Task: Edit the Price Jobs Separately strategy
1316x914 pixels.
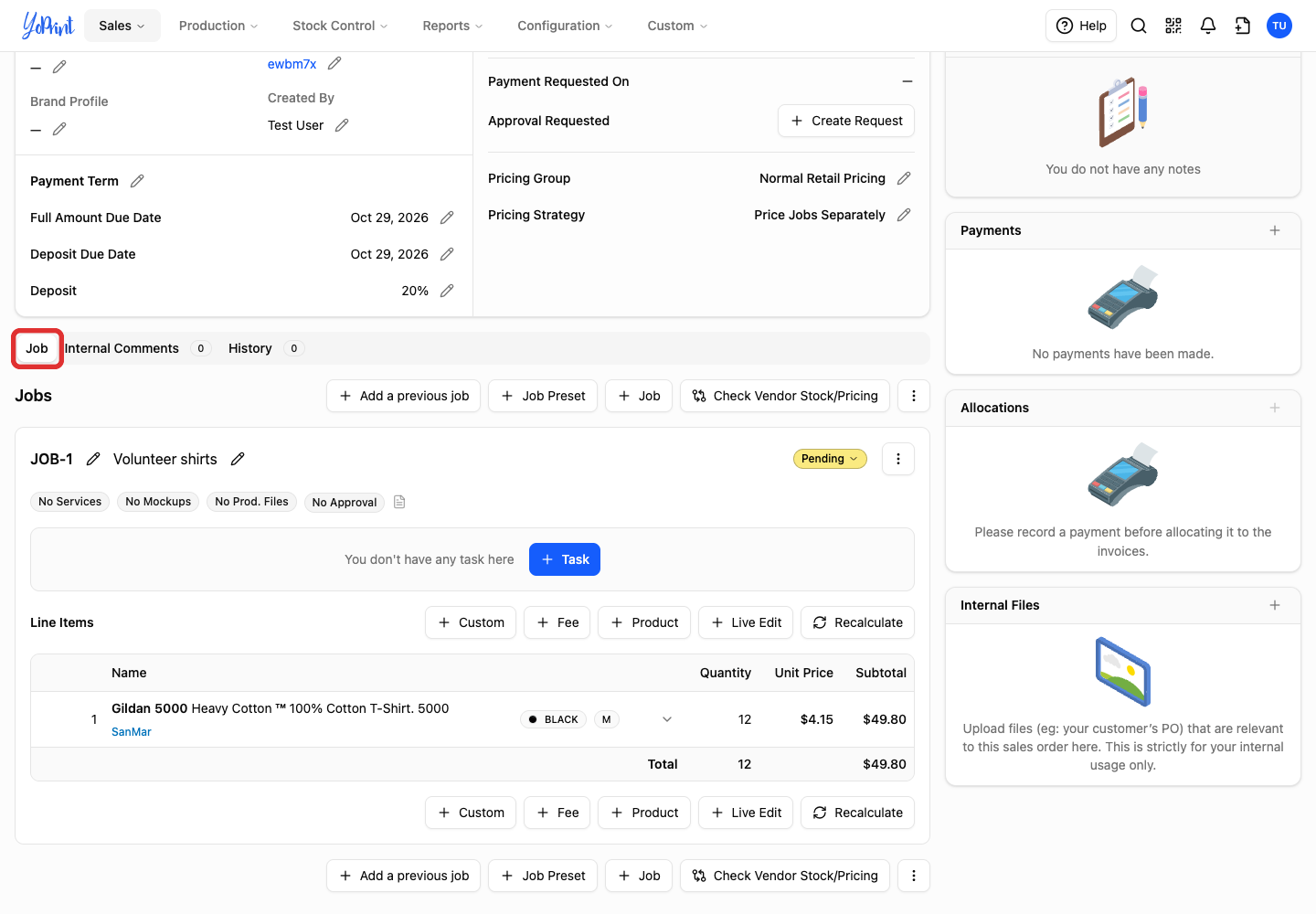Action: (904, 215)
